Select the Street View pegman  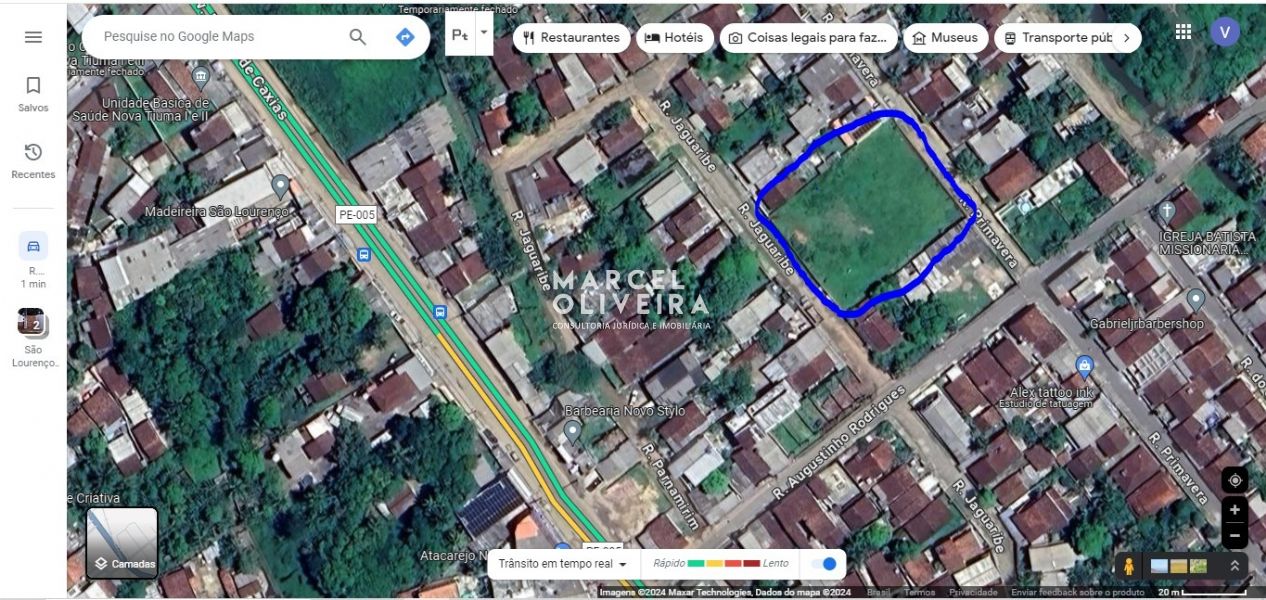coord(1129,566)
